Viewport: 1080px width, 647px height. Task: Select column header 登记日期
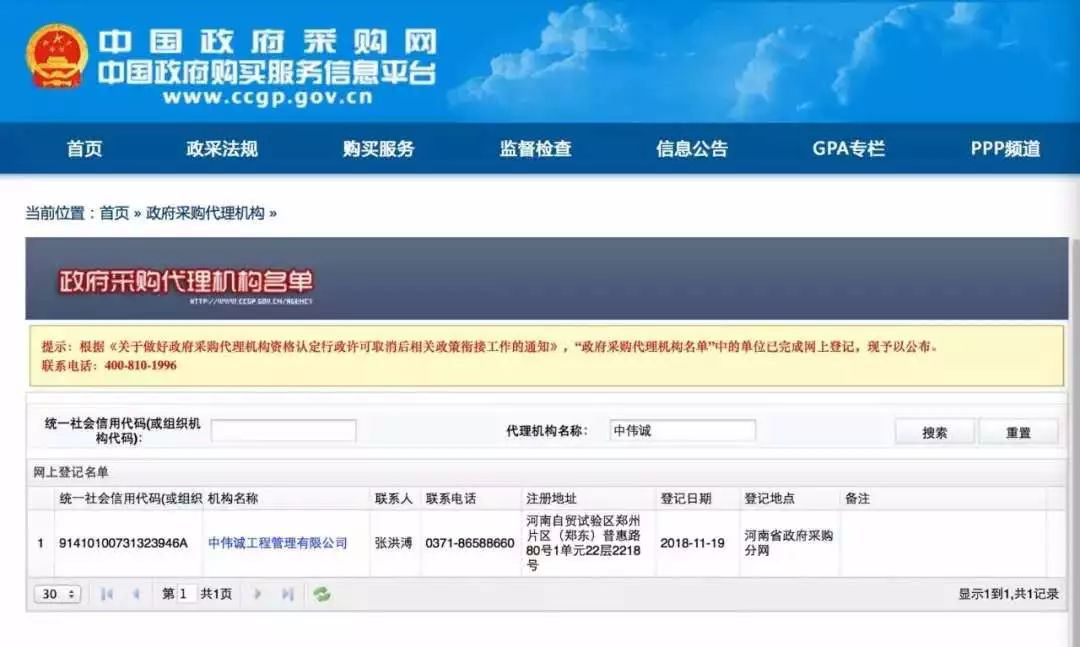pos(685,498)
